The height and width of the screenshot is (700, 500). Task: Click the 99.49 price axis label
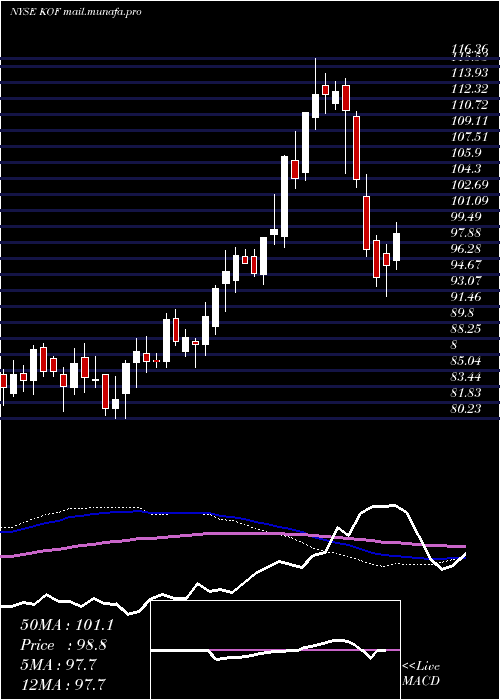point(467,217)
